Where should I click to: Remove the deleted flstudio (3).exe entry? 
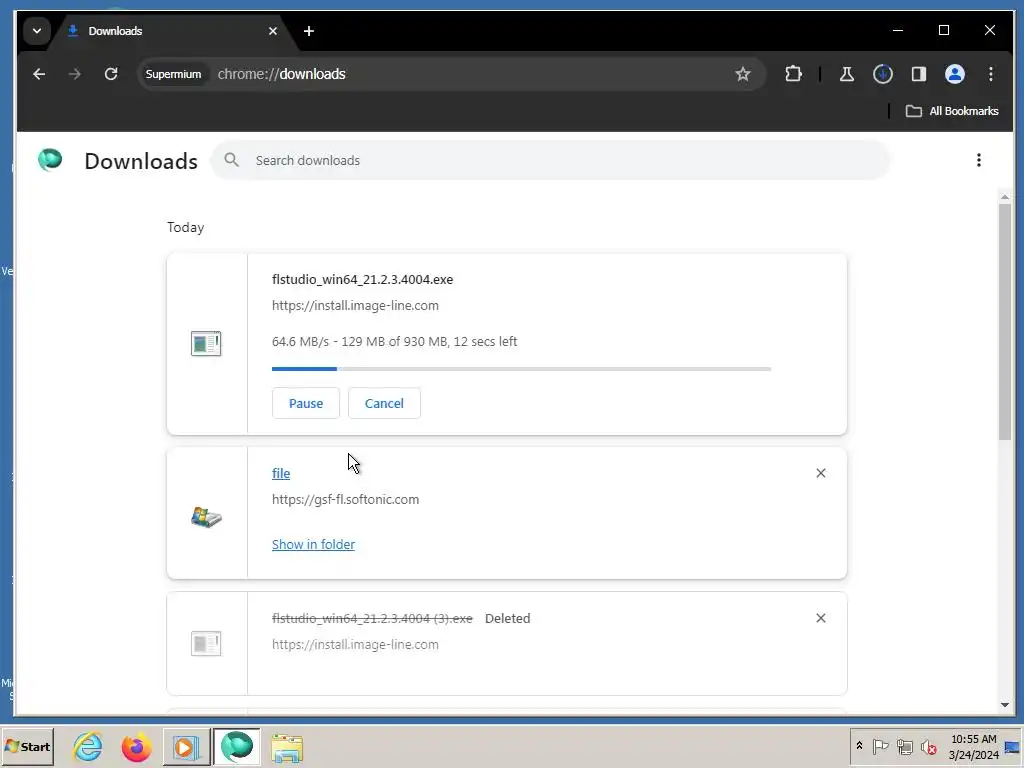[821, 618]
